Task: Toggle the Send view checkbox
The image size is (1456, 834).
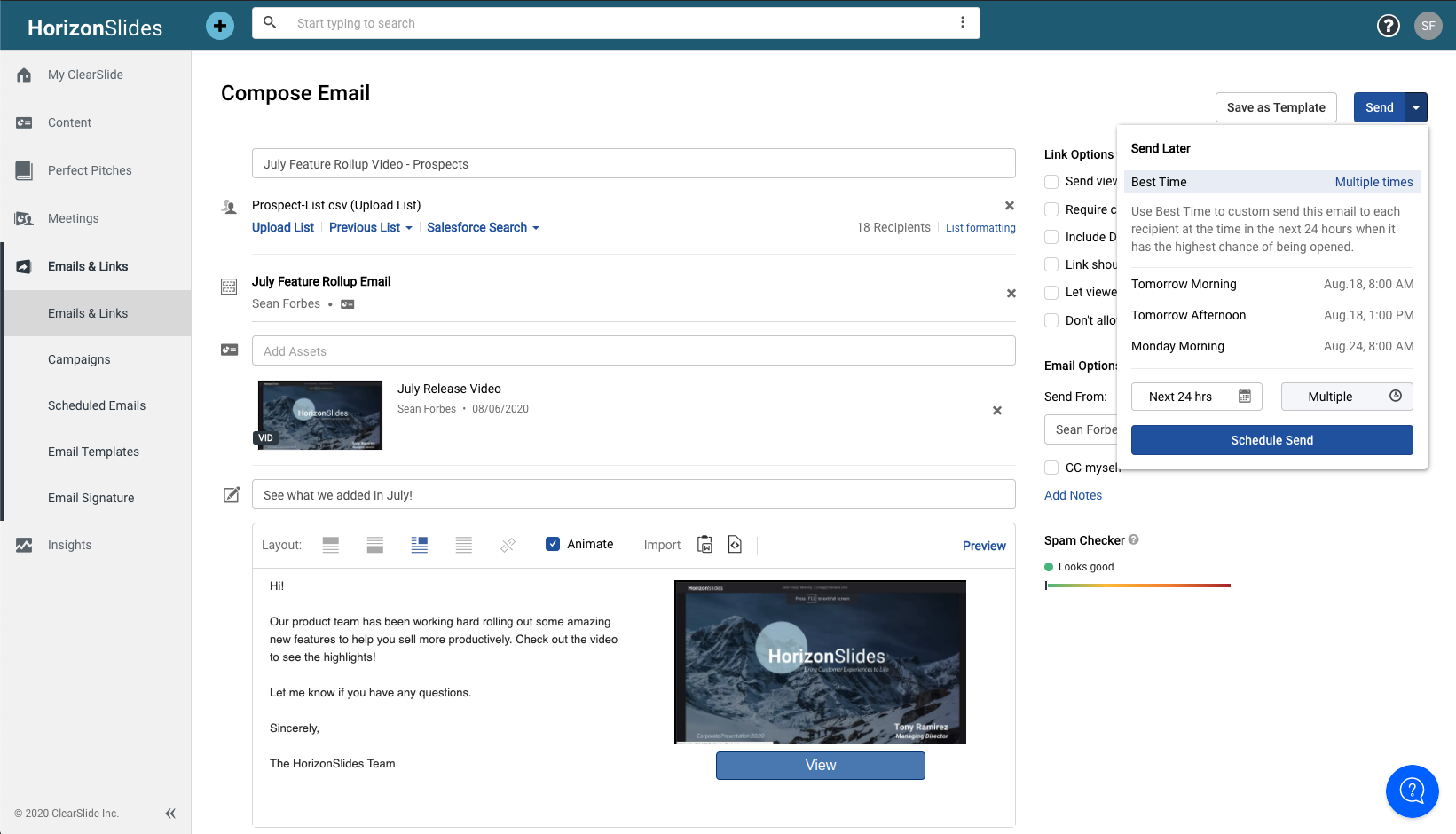Action: [1051, 182]
